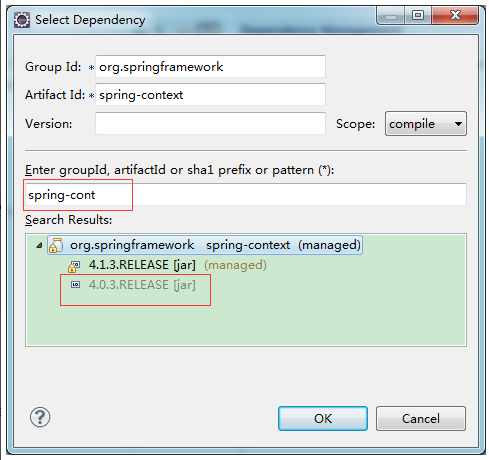Click the Scope dropdown arrow

point(458,124)
